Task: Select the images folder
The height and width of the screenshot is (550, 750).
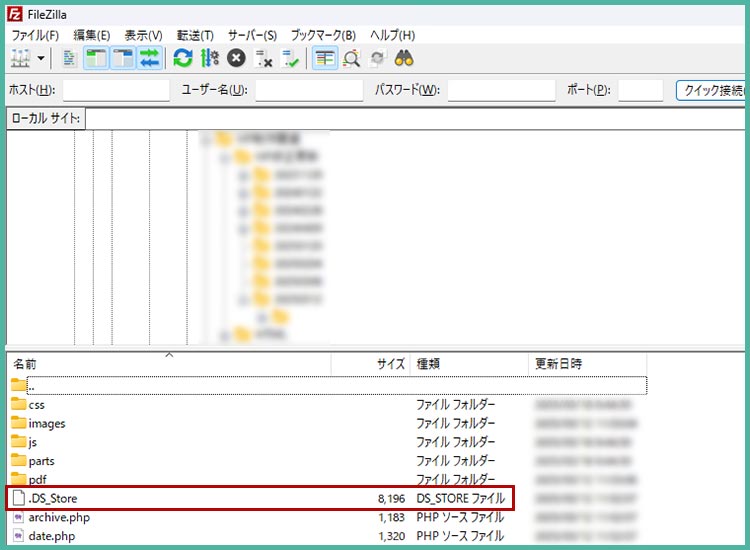Action: (328, 423)
